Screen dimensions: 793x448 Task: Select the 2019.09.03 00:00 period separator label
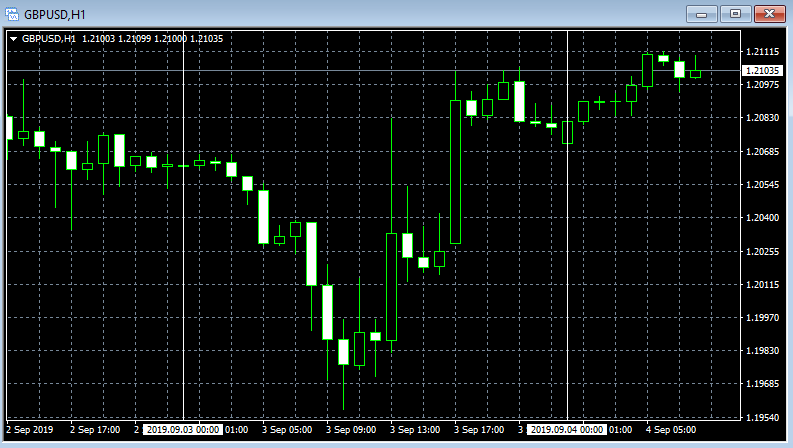click(183, 430)
